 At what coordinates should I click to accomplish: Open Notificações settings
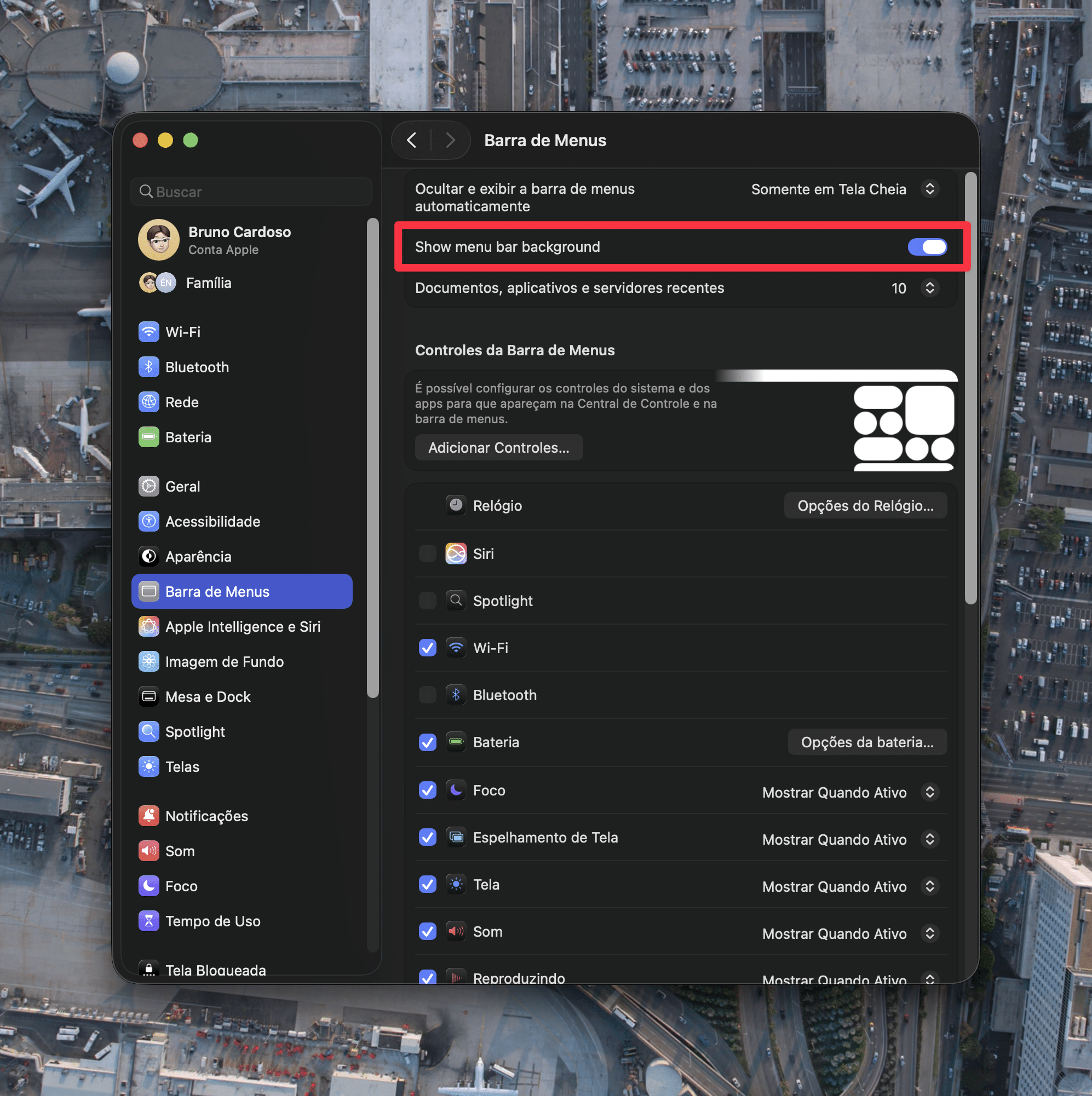(242, 816)
